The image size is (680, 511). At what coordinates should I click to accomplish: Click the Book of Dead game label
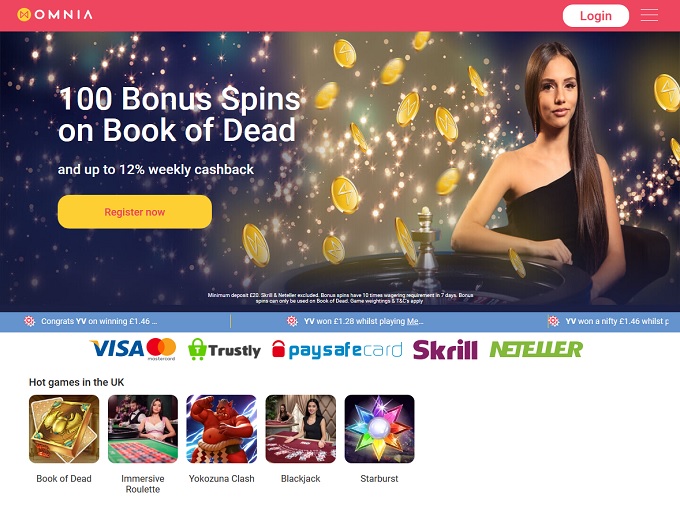(x=64, y=478)
